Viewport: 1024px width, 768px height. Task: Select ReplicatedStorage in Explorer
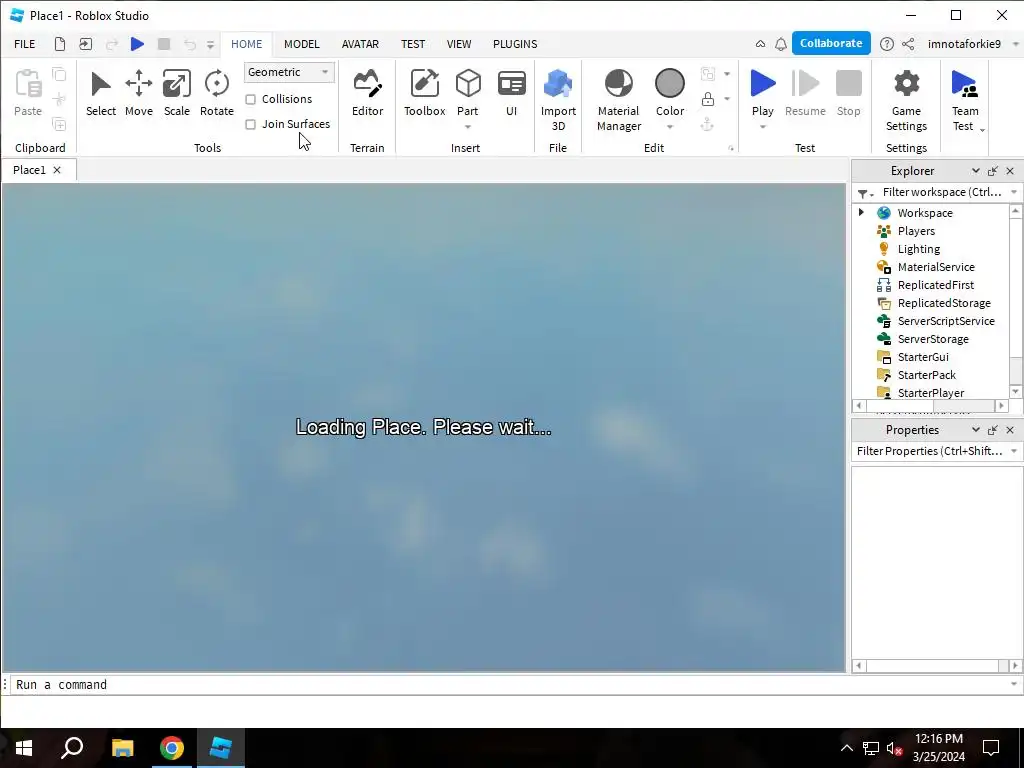tap(943, 303)
